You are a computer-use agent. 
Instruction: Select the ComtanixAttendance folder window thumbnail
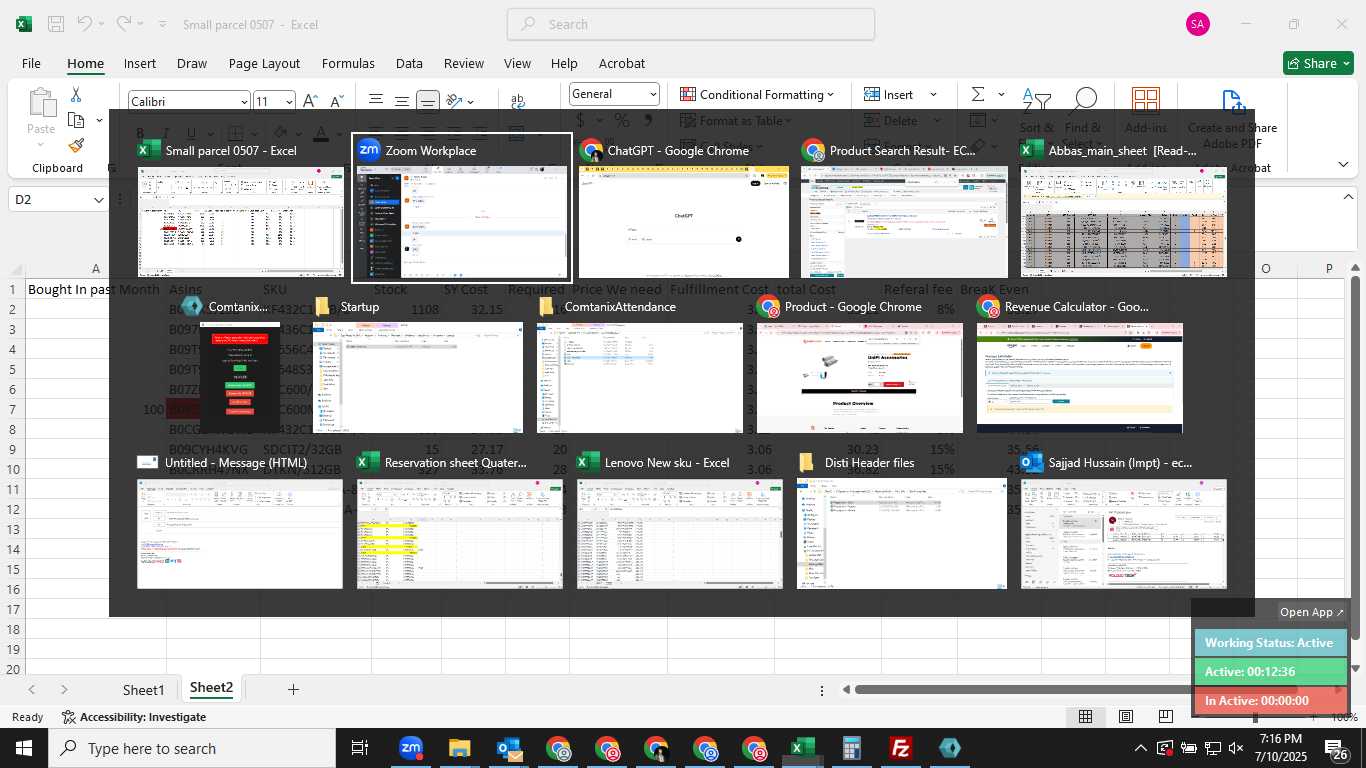click(x=640, y=365)
